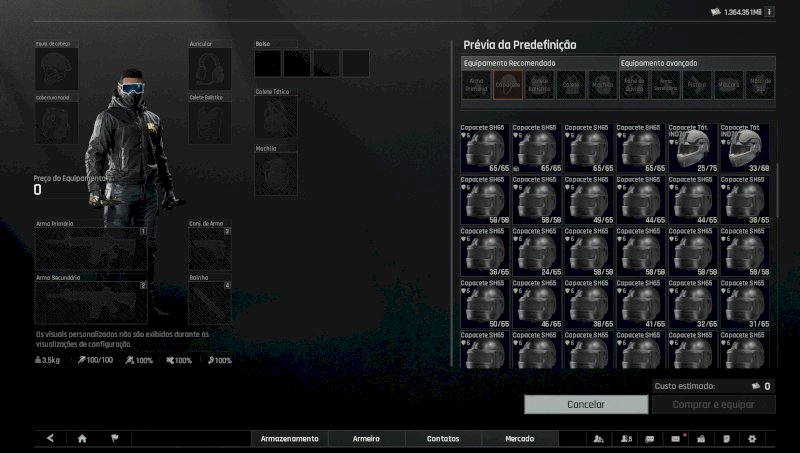Click the back arrow in bottom bar
Screen dimensions: 800x453
pyautogui.click(x=50, y=438)
